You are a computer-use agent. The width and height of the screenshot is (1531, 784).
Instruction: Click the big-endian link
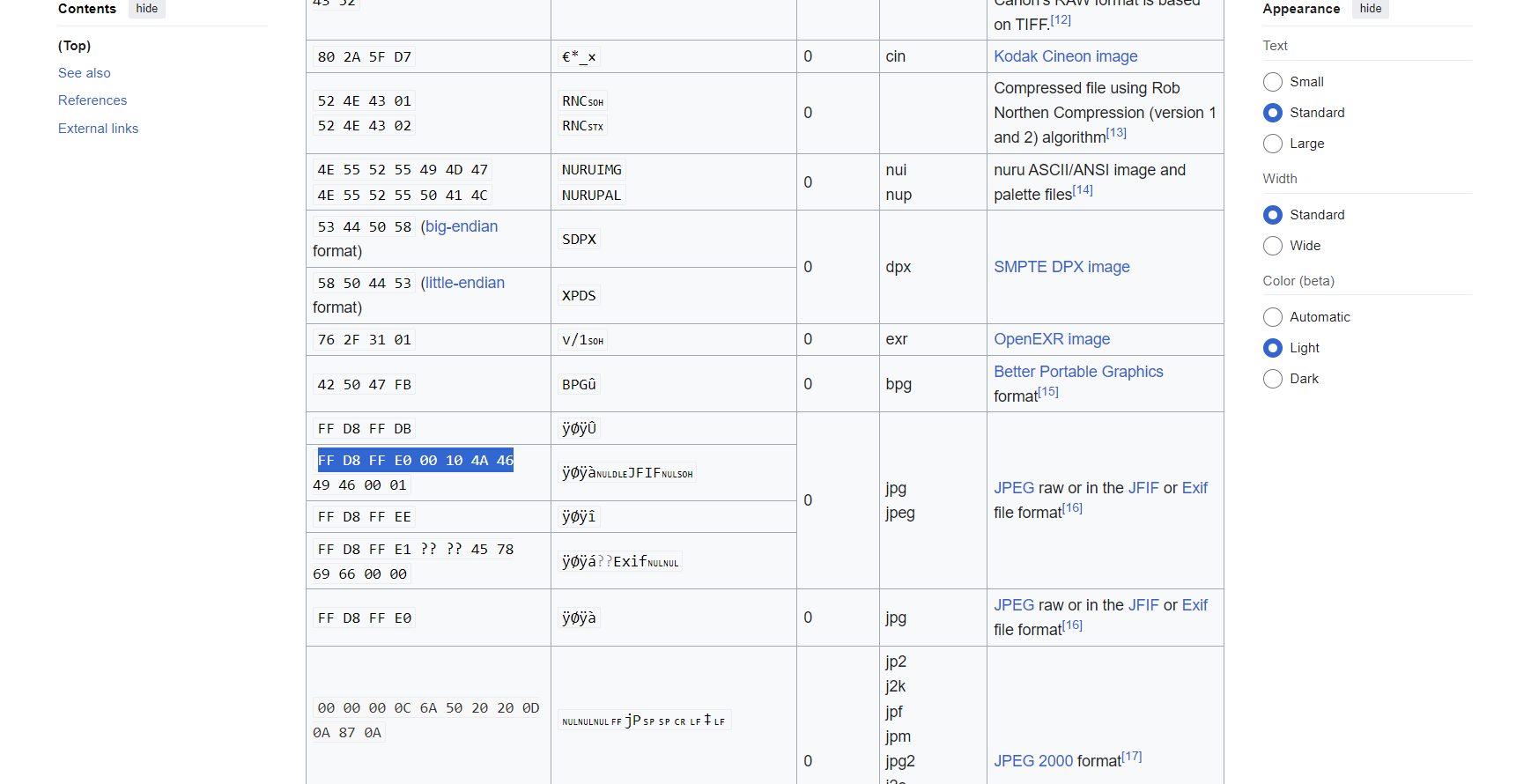tap(462, 226)
